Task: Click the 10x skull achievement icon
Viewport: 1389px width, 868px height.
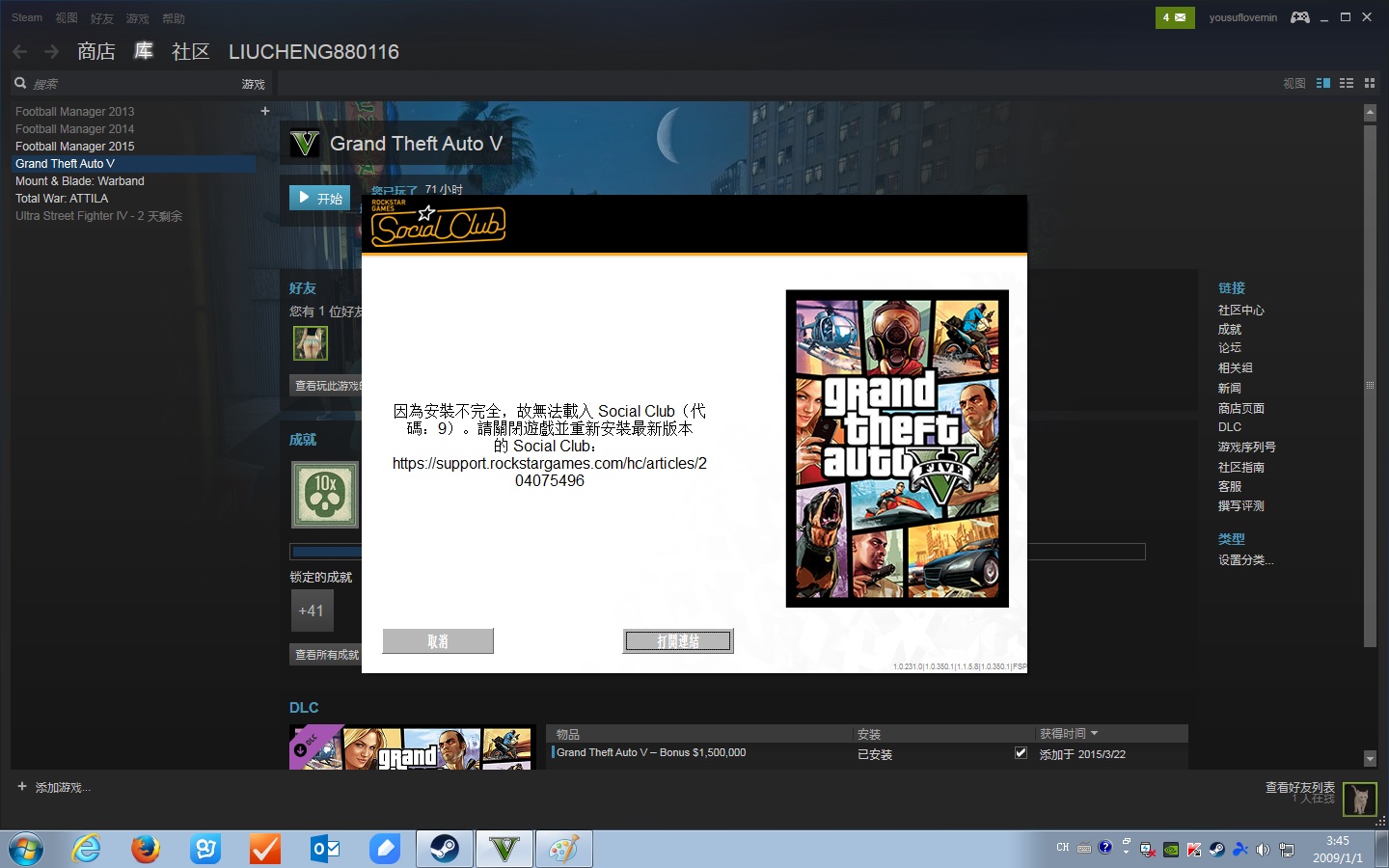Action: tap(325, 495)
